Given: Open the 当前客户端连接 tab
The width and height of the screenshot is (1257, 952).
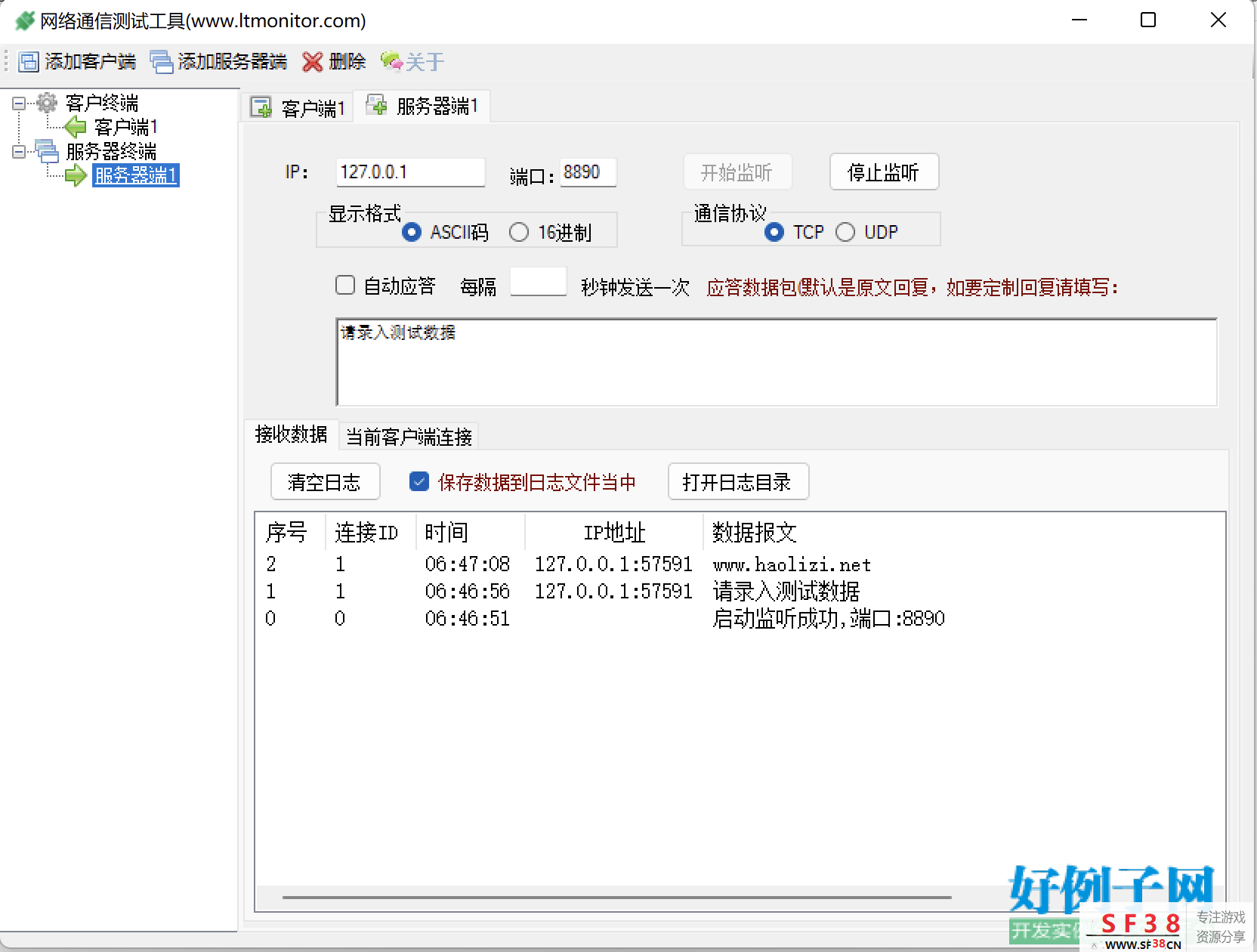Looking at the screenshot, I should tap(409, 437).
